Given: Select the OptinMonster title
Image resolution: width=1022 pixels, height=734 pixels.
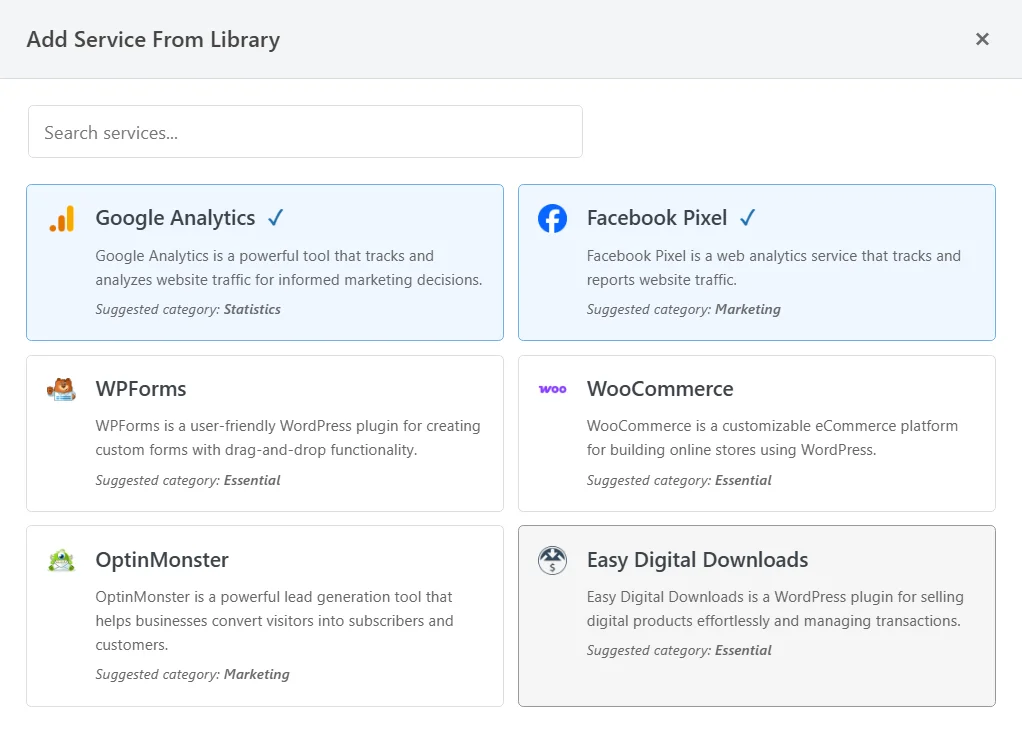Looking at the screenshot, I should tap(162, 560).
